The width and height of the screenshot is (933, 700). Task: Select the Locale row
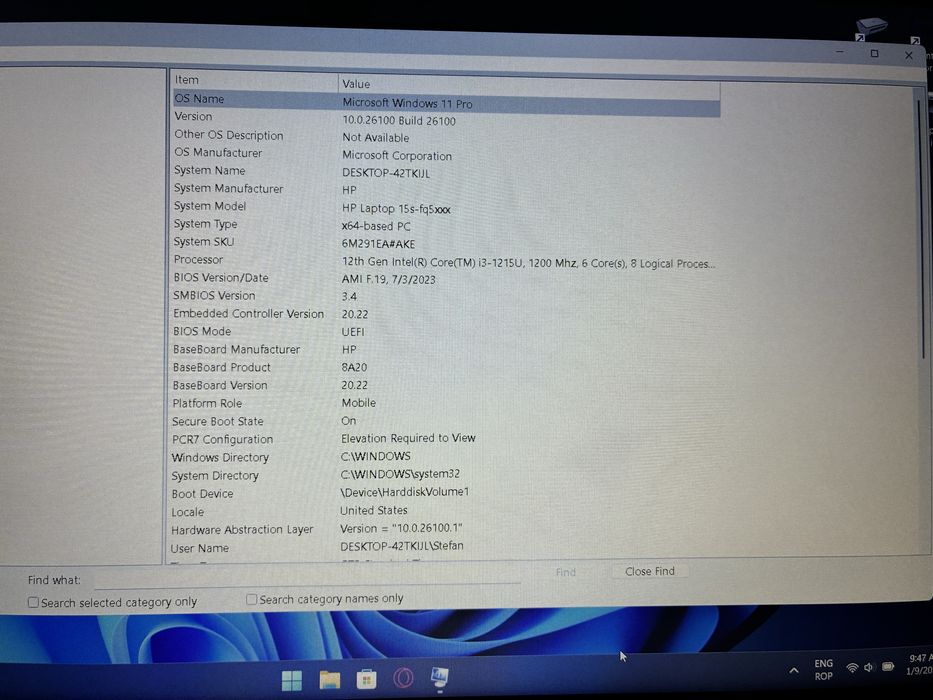(446, 511)
